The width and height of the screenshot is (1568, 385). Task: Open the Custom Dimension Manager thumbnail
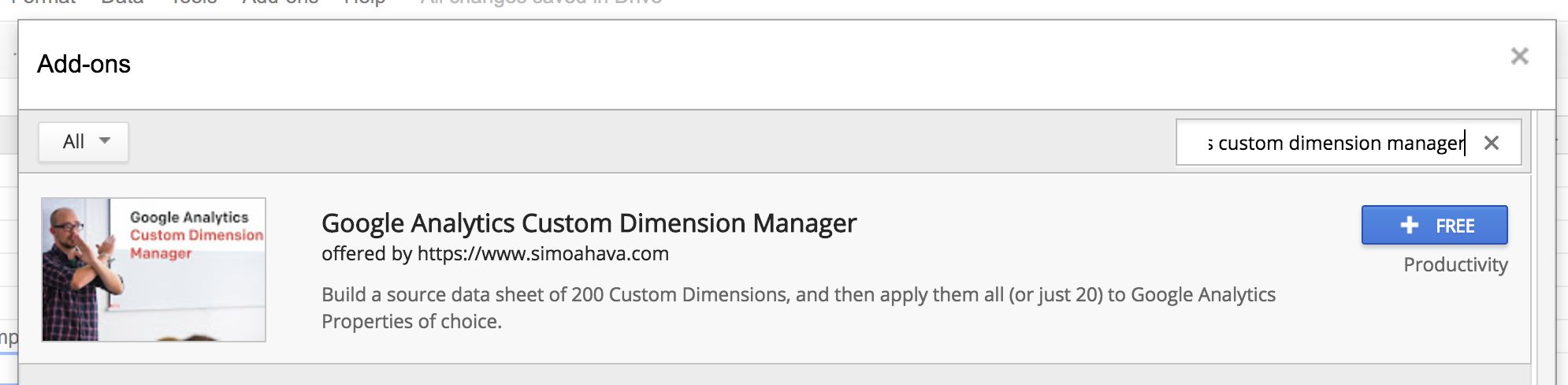pos(154,270)
